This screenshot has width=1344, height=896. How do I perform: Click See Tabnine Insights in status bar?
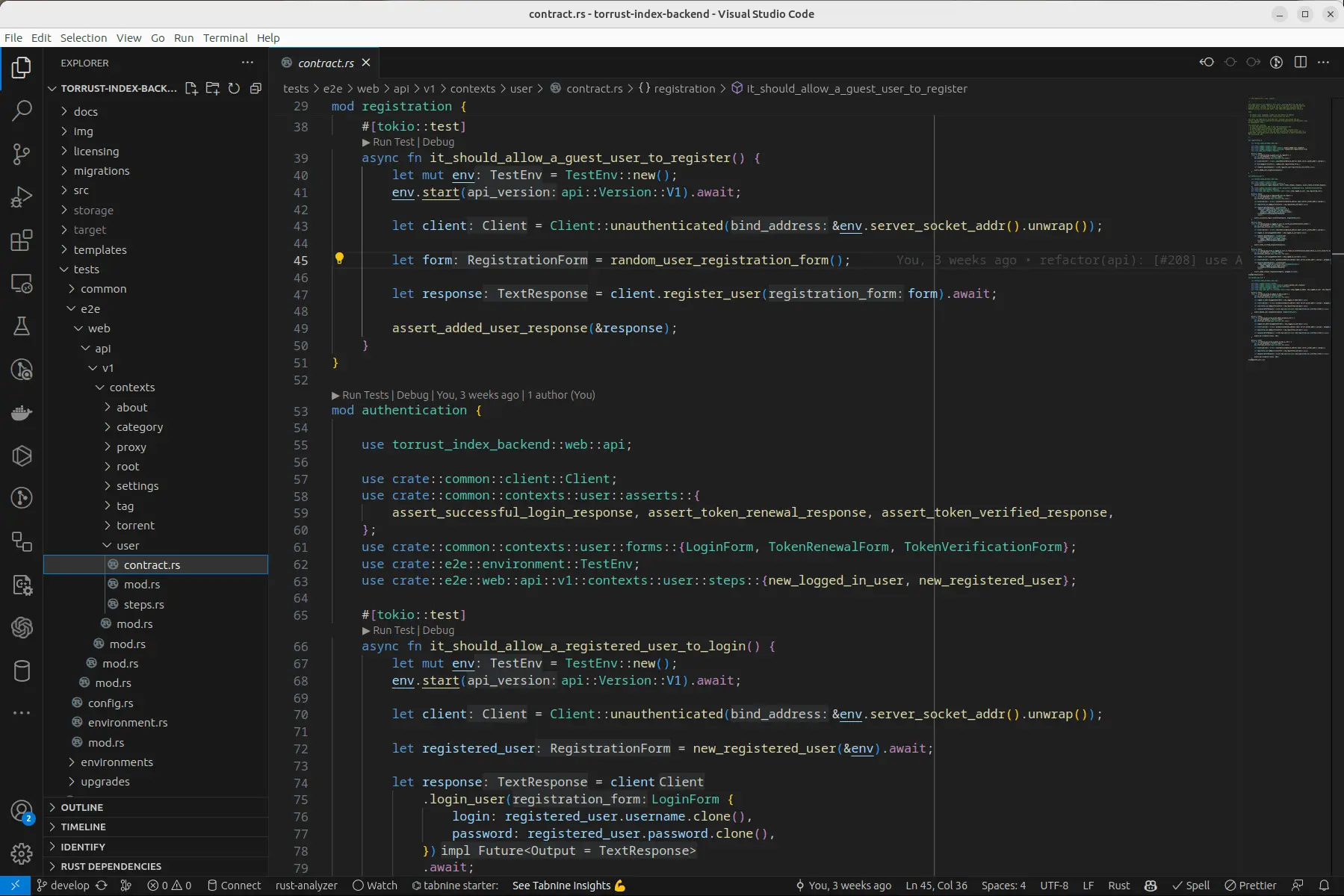tap(569, 886)
